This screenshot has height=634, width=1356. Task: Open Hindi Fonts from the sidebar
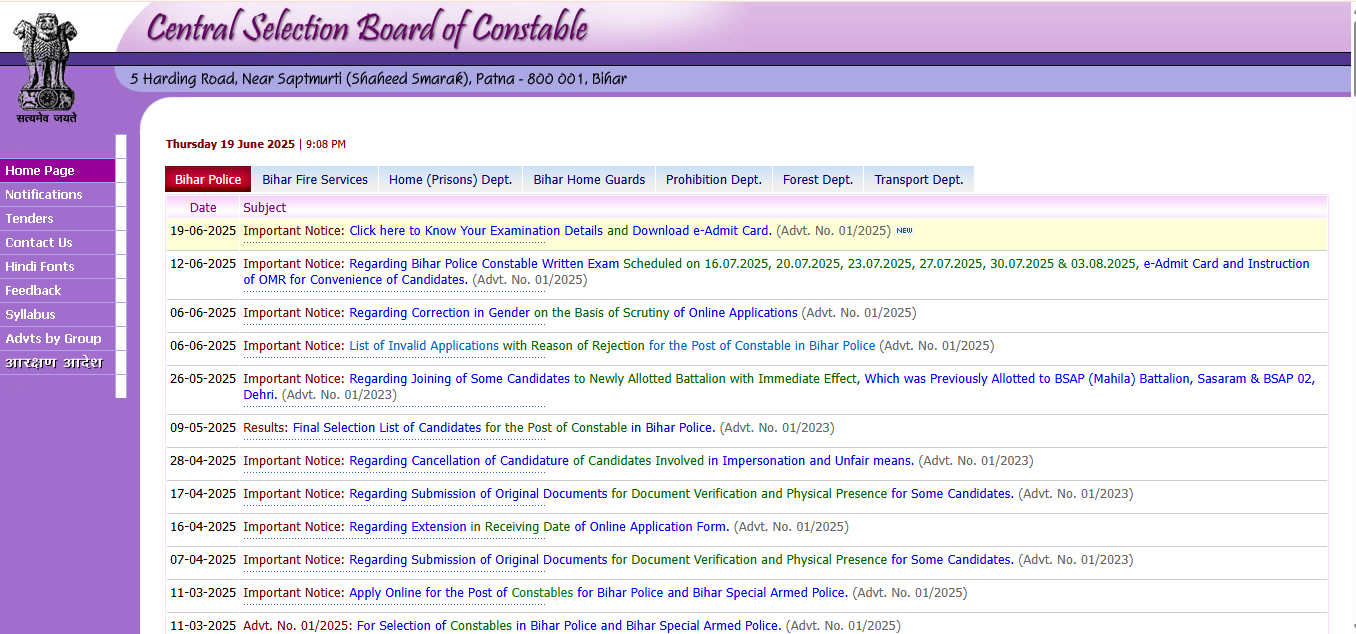coord(58,267)
